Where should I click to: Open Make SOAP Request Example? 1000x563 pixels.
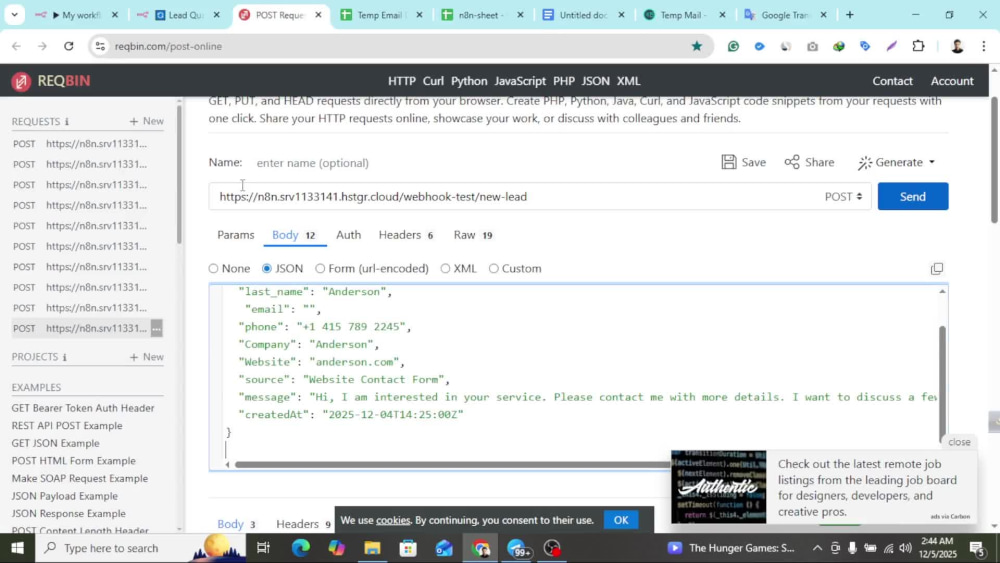coord(80,478)
